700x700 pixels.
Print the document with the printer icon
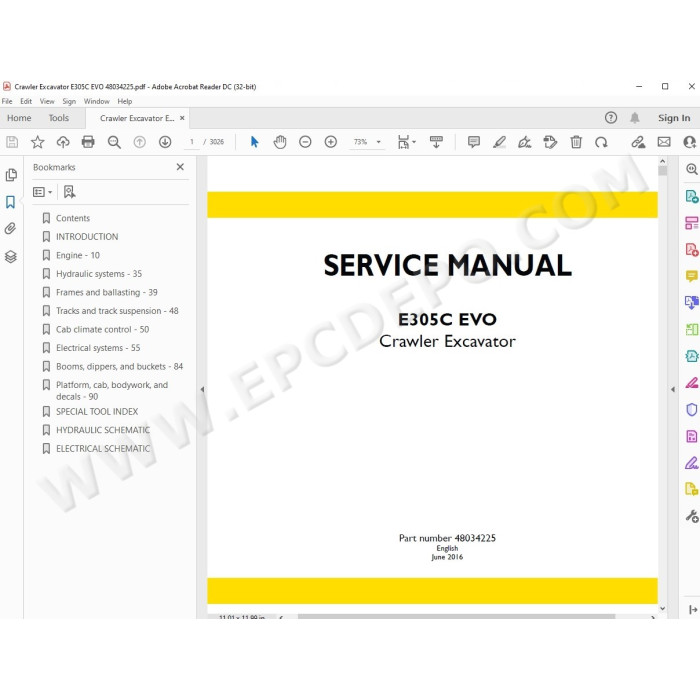(x=88, y=142)
